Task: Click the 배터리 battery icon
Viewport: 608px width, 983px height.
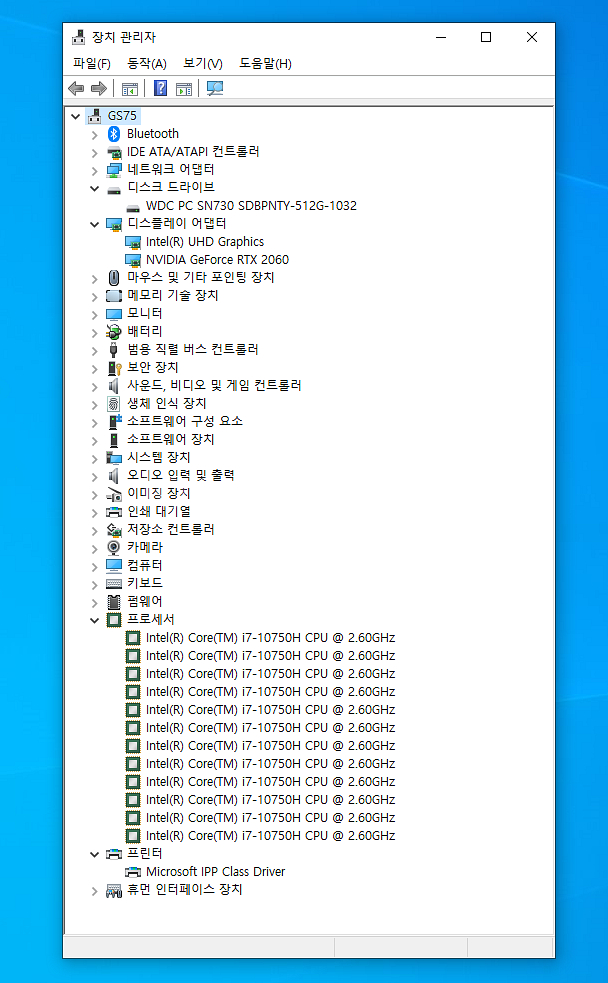Action: (113, 331)
